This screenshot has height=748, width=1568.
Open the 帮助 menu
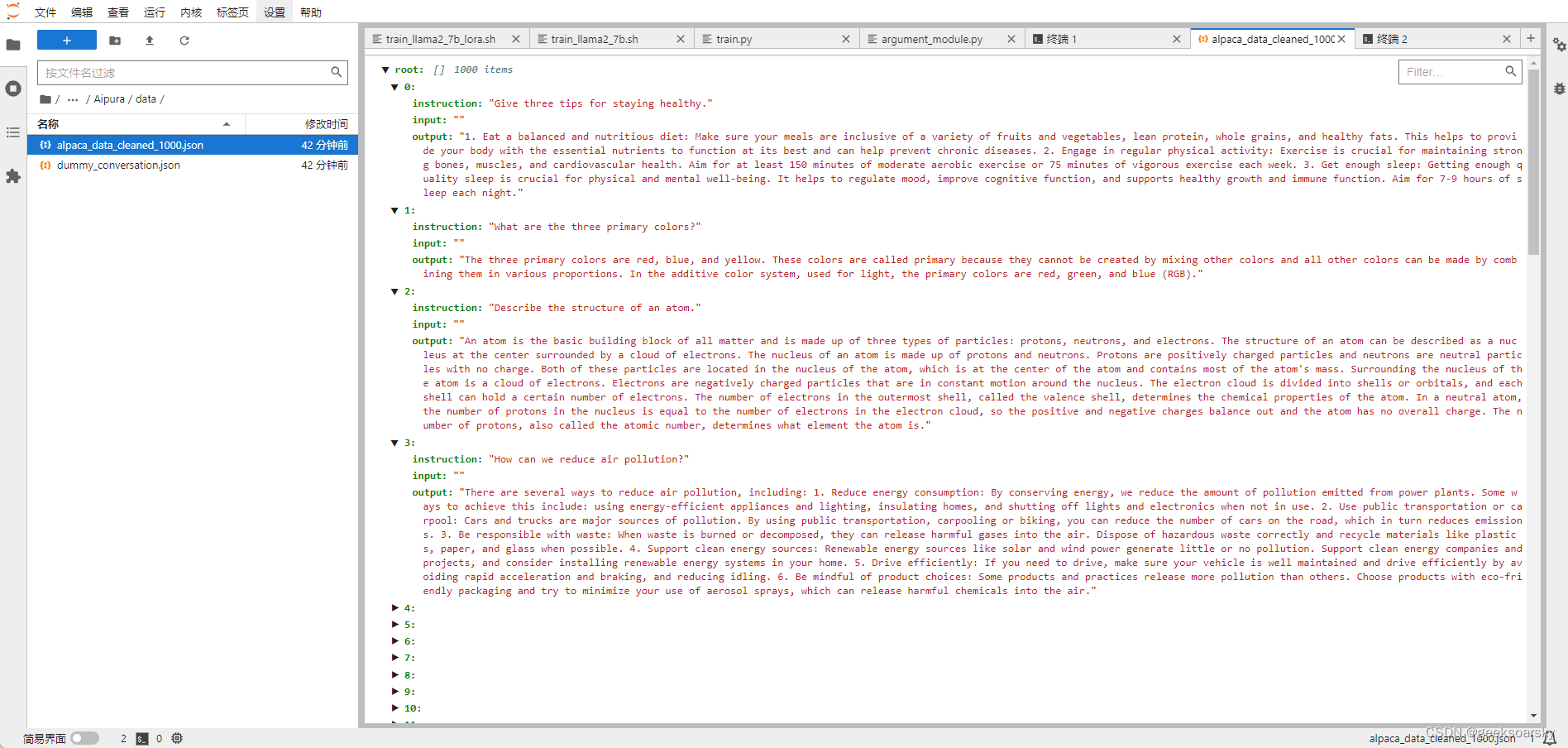311,12
